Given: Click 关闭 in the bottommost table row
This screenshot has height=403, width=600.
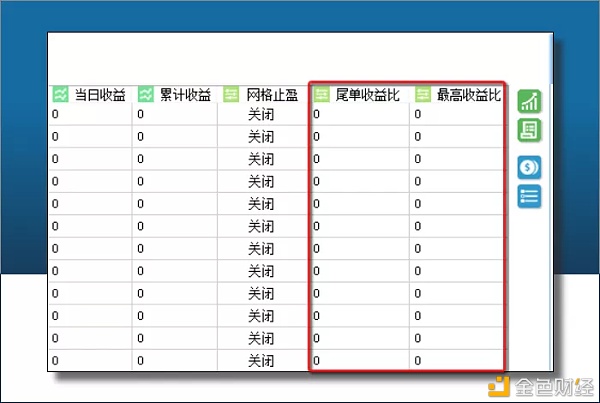Looking at the screenshot, I should [261, 361].
